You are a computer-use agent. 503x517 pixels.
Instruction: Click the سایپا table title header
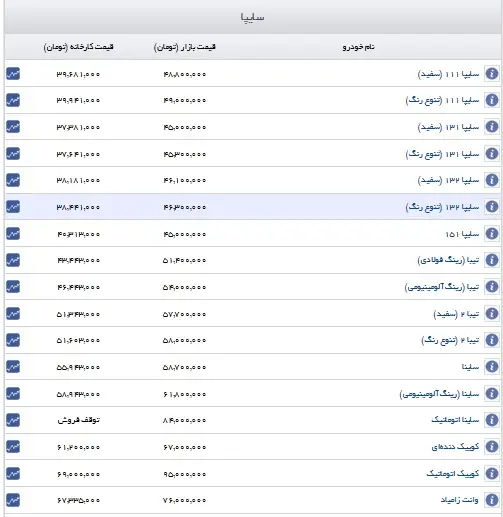click(252, 17)
